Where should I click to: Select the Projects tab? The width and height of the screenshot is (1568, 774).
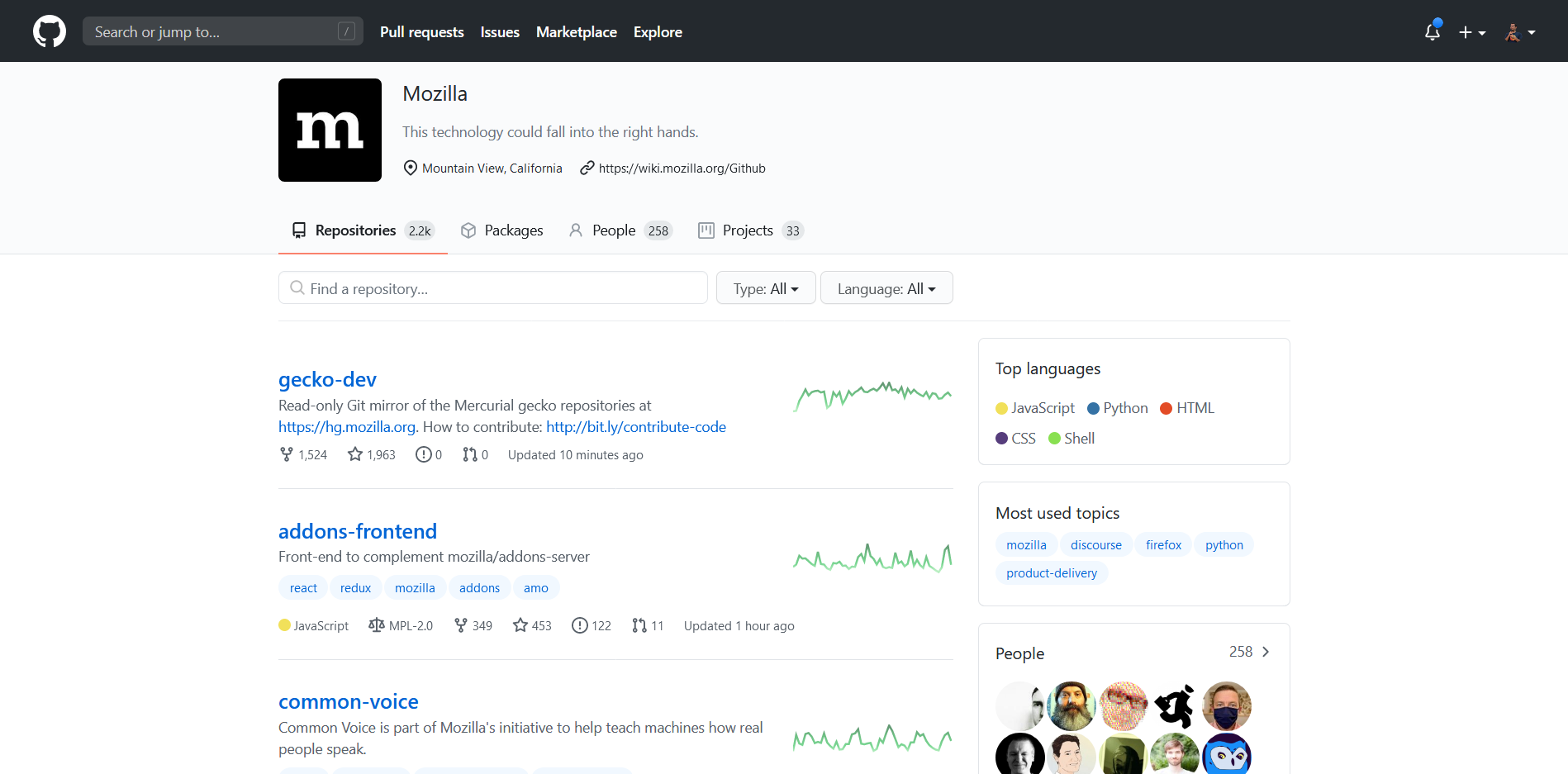point(751,230)
